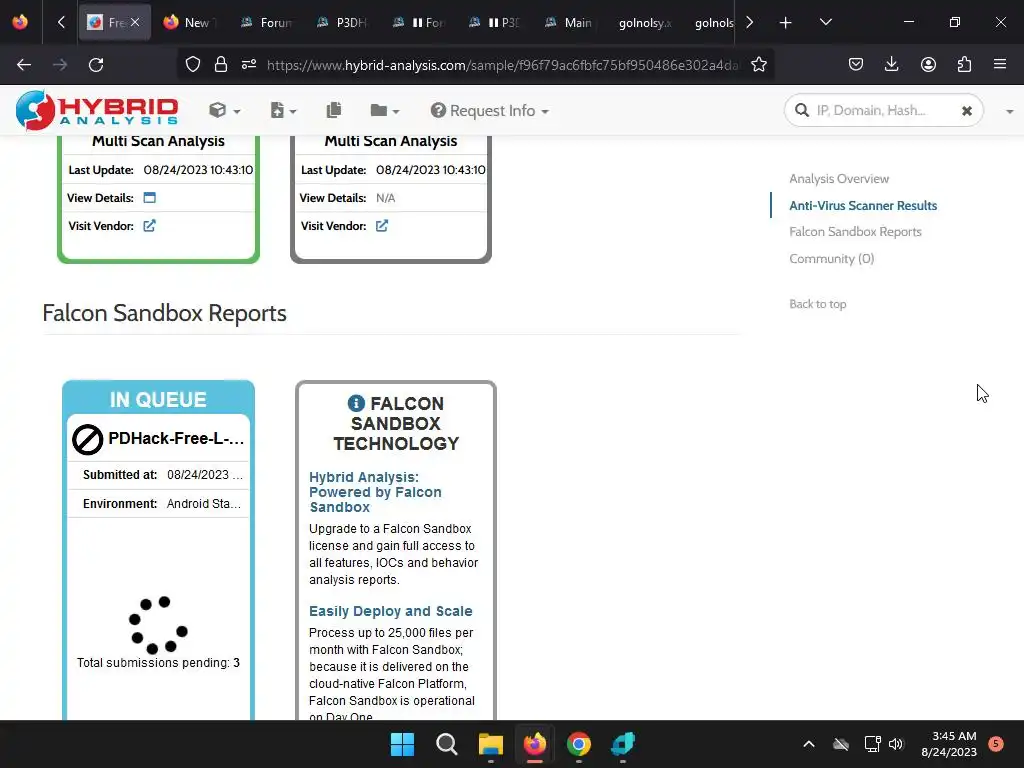
Task: Click Firefox back navigation arrow
Action: (x=24, y=65)
